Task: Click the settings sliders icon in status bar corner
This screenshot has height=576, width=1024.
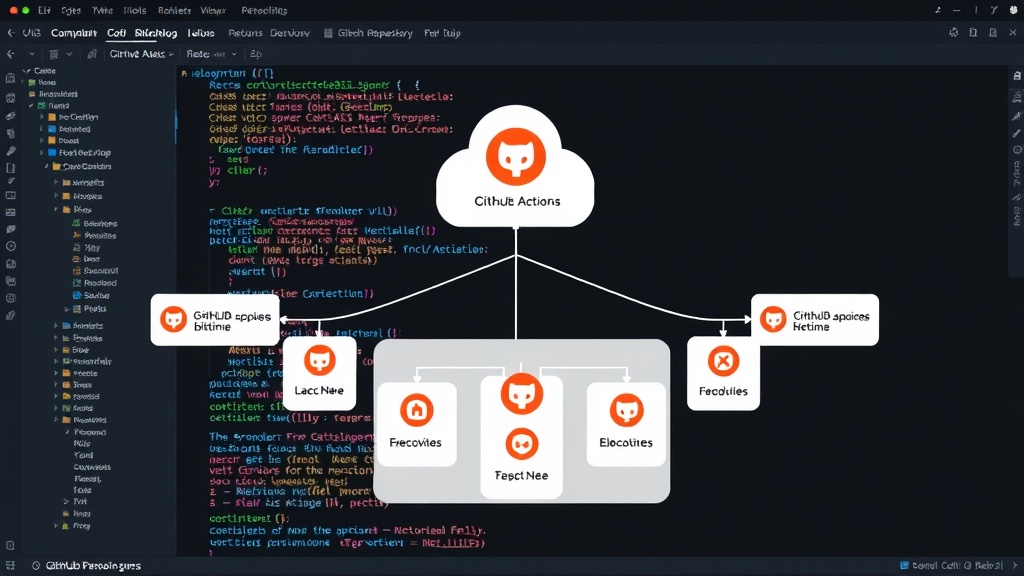Action: coord(10,566)
